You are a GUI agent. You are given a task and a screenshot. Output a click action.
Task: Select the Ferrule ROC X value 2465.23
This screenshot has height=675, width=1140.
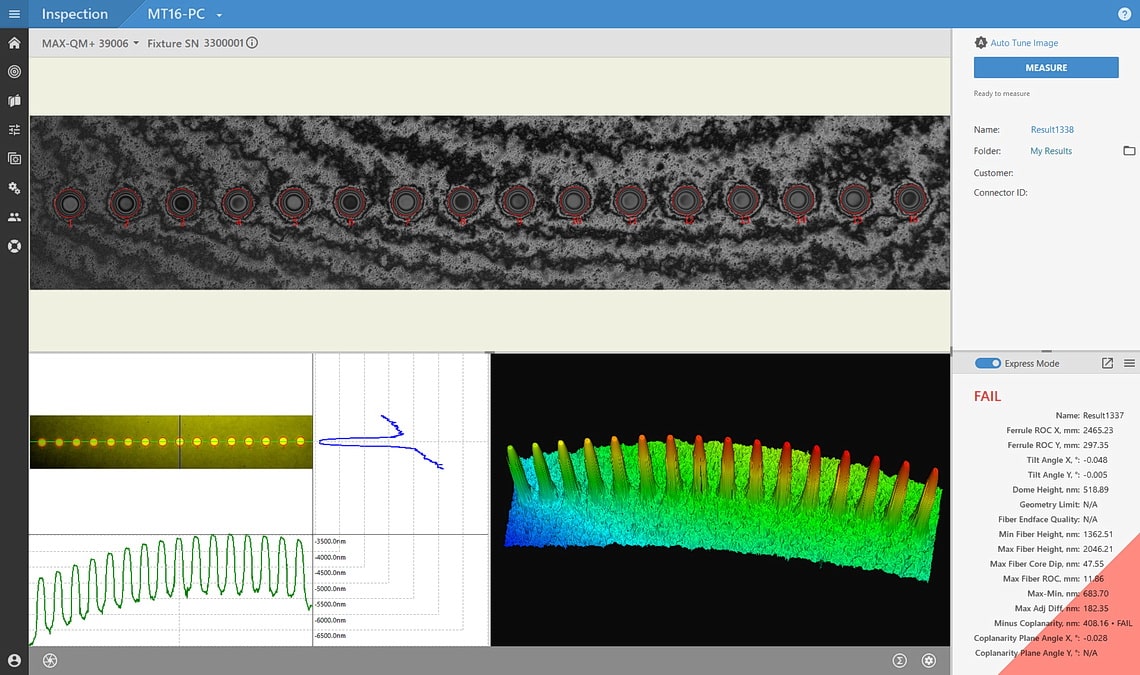[1098, 431]
